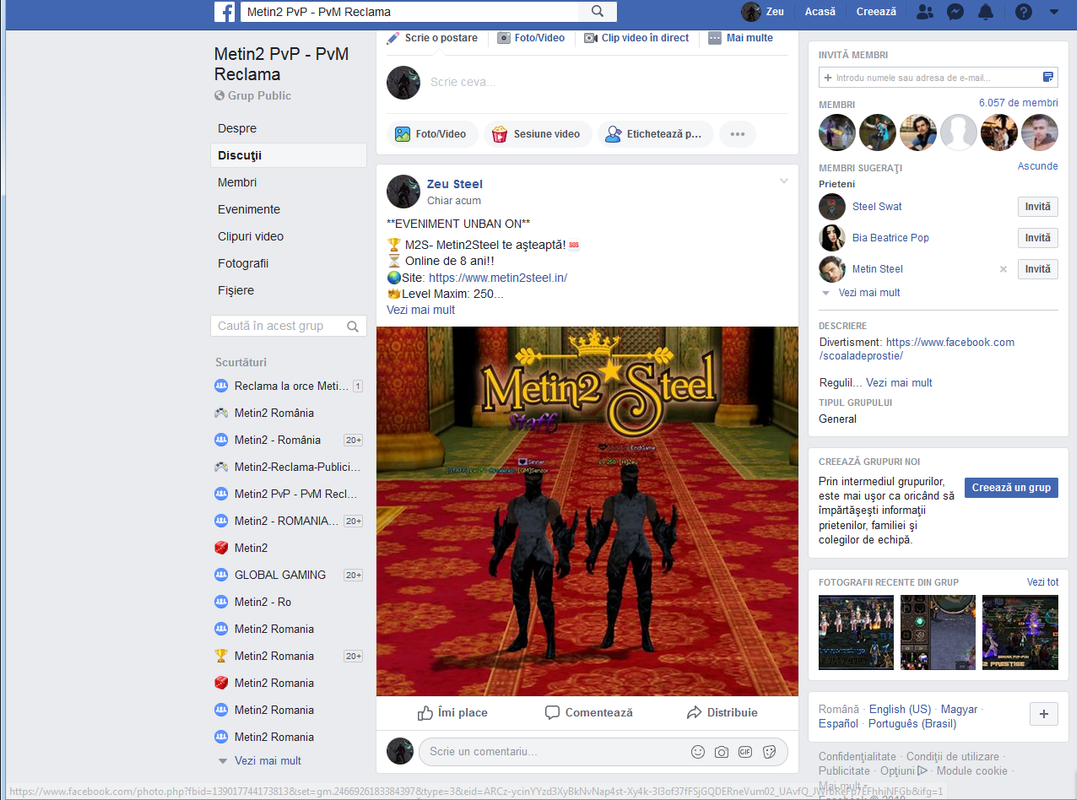Open Creează menu in top bar

[x=876, y=12]
